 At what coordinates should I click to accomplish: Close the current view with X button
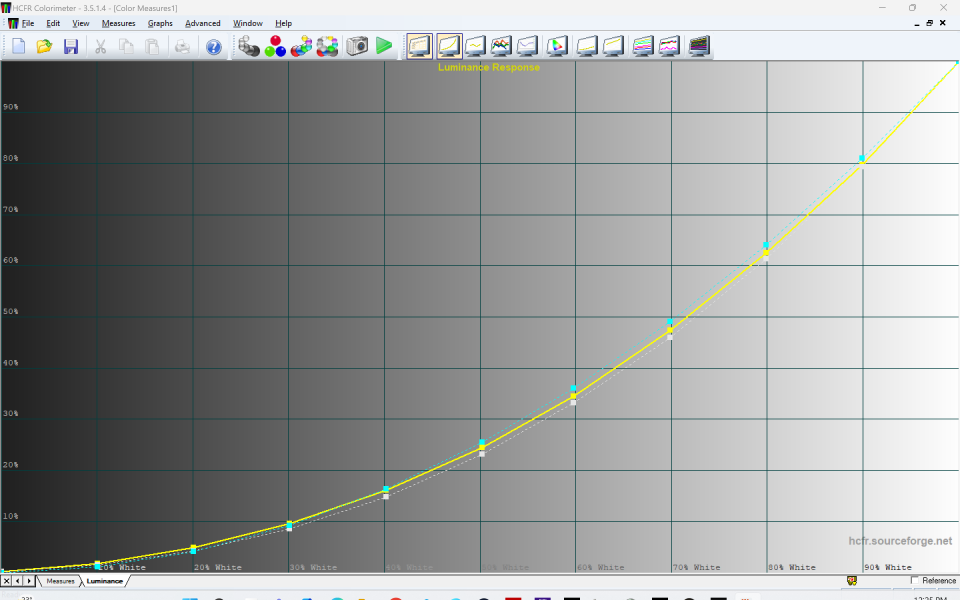(x=6, y=581)
